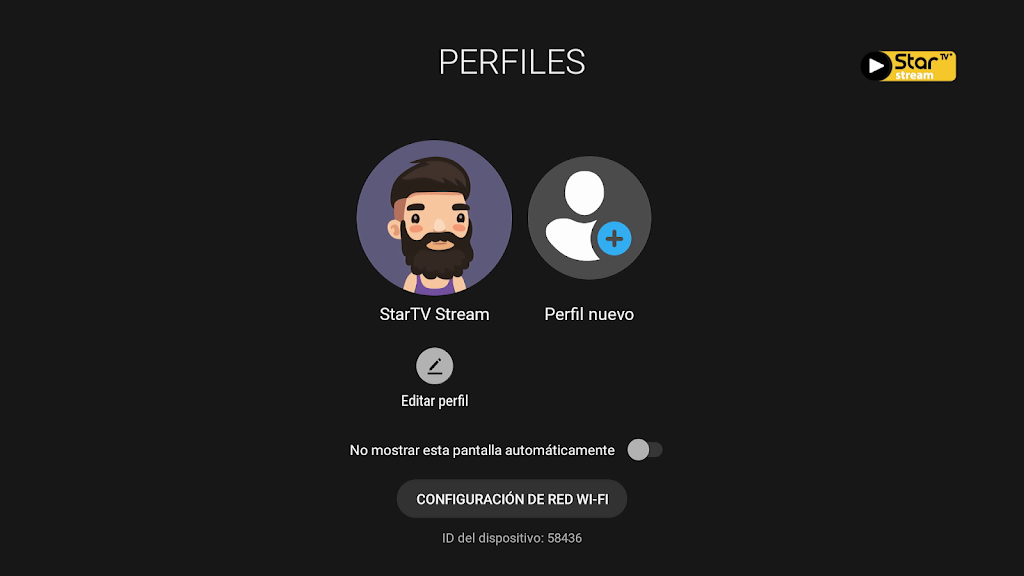Click the pencil edit icon
The image size is (1024, 576).
click(x=434, y=366)
